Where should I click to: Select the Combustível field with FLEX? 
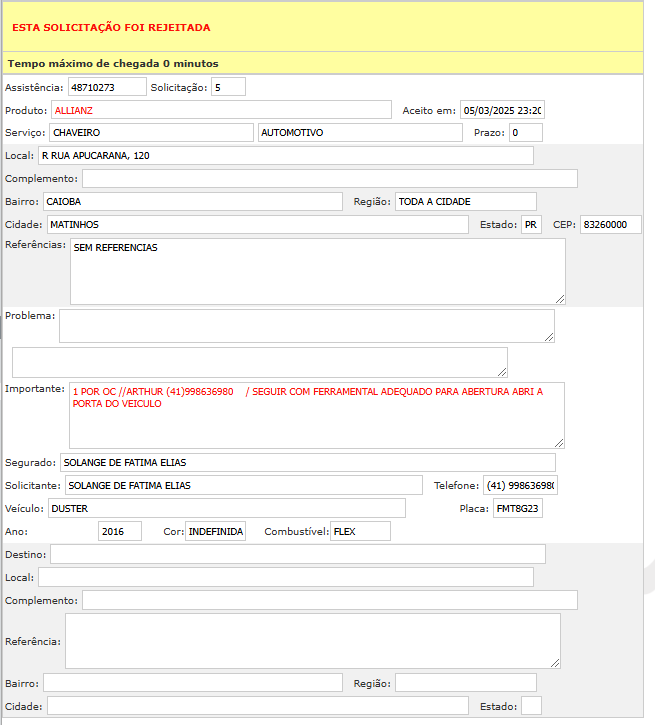(360, 532)
